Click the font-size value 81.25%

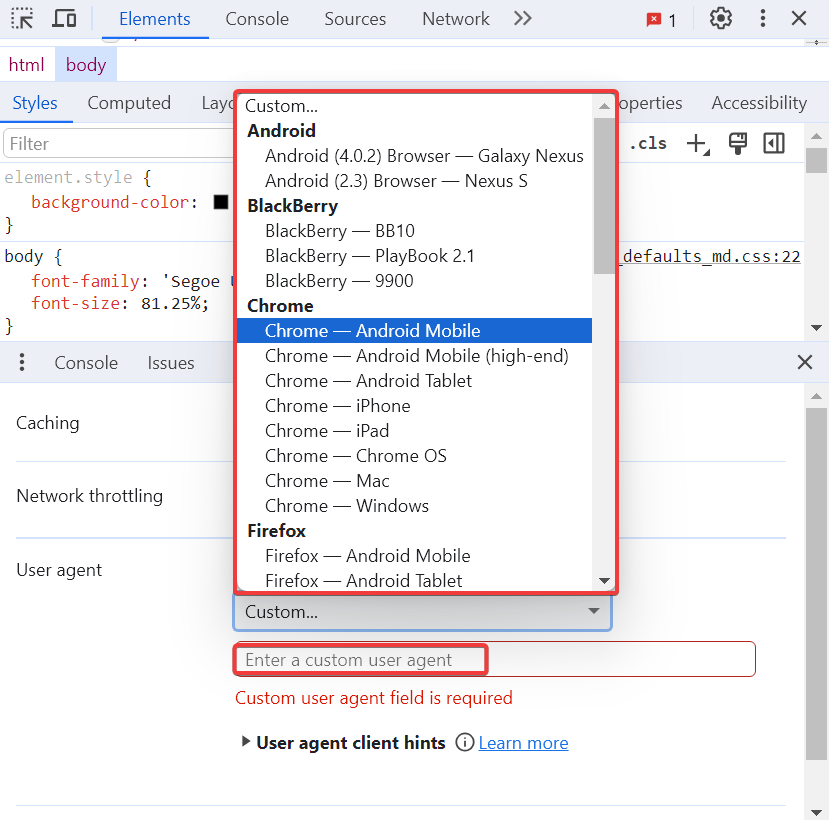pos(170,303)
